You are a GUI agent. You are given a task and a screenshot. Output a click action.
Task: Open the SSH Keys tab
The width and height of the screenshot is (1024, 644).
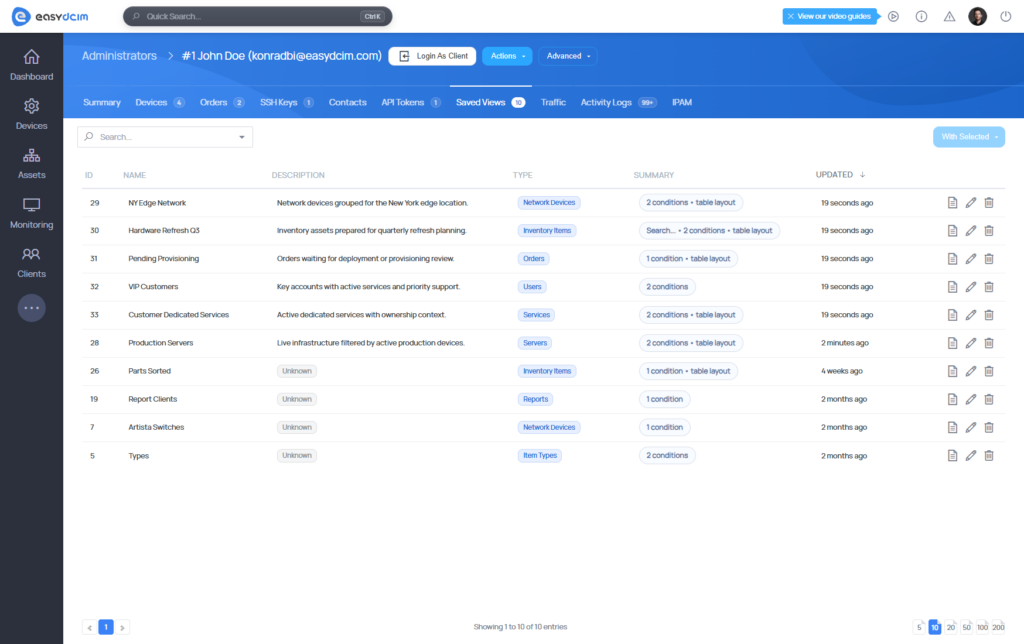coord(287,103)
